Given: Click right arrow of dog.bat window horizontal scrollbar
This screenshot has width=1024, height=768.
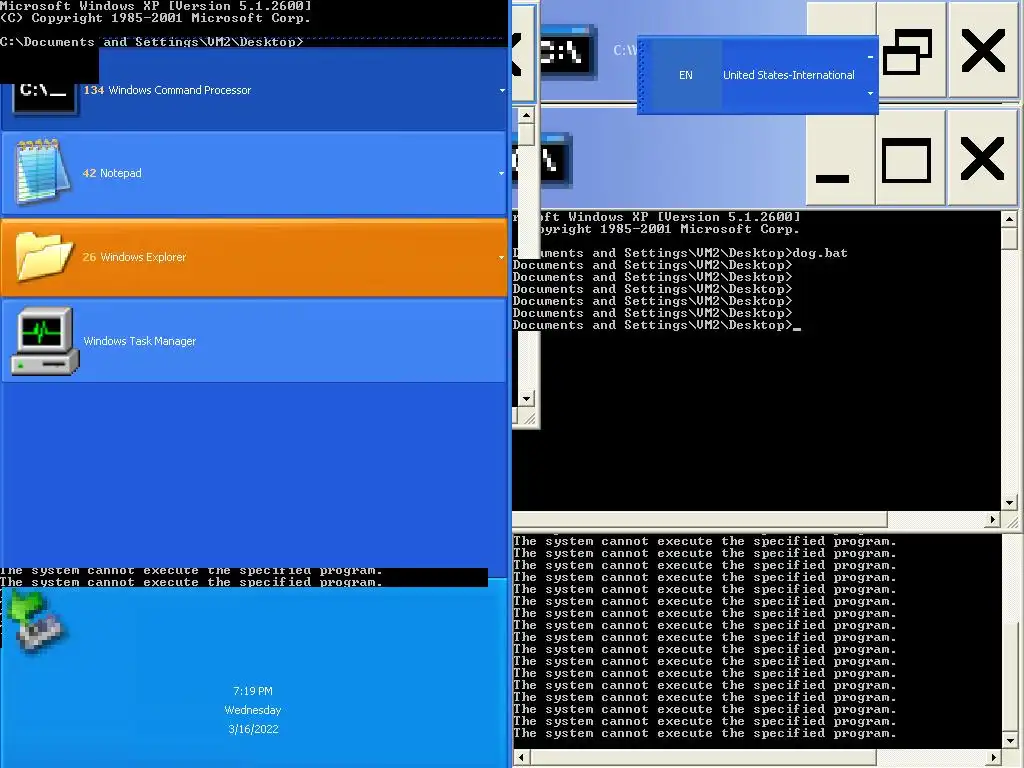Looking at the screenshot, I should tap(993, 520).
